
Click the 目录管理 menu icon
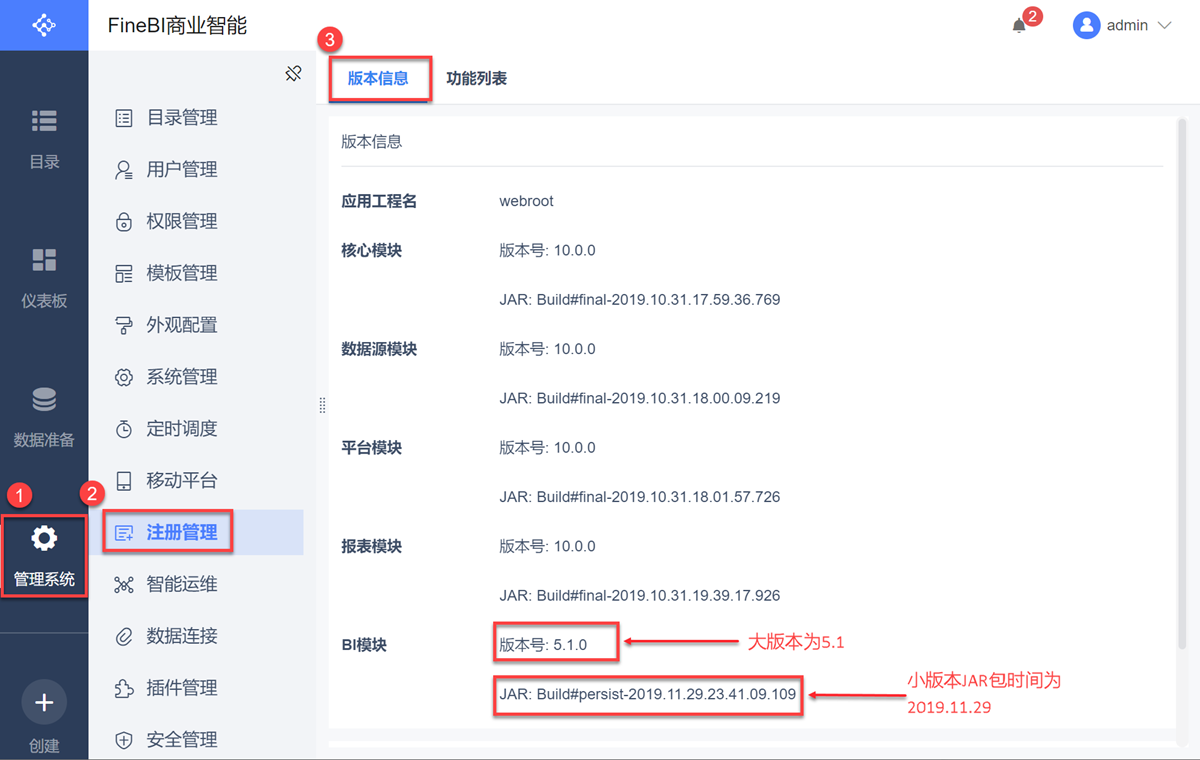pyautogui.click(x=124, y=118)
